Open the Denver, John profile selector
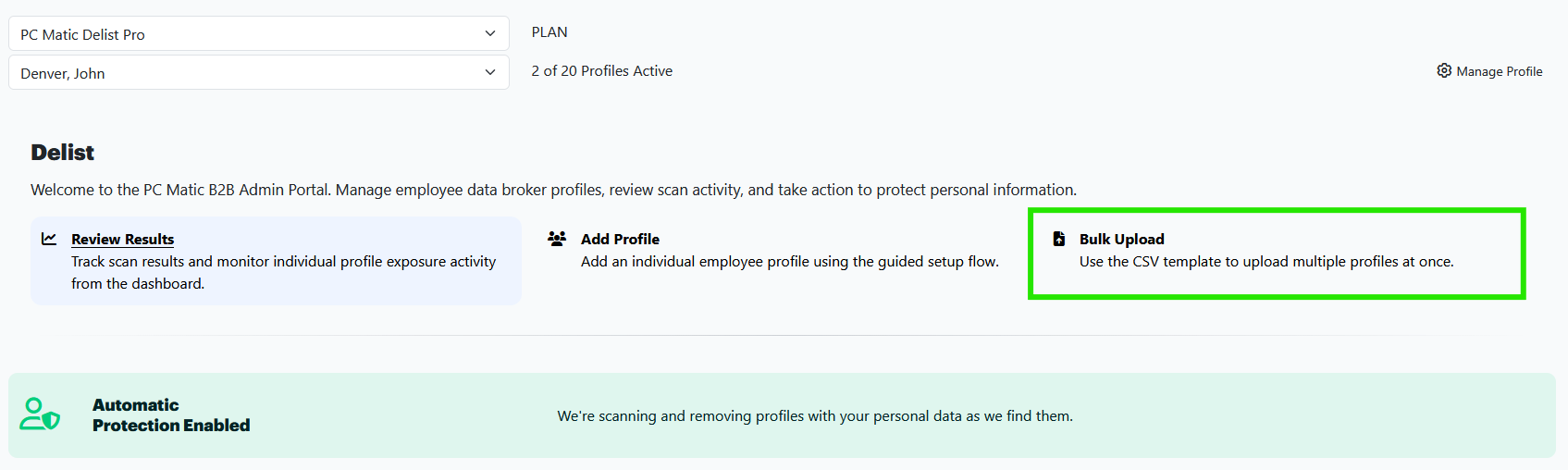Viewport: 1568px width, 470px height. pyautogui.click(x=250, y=73)
